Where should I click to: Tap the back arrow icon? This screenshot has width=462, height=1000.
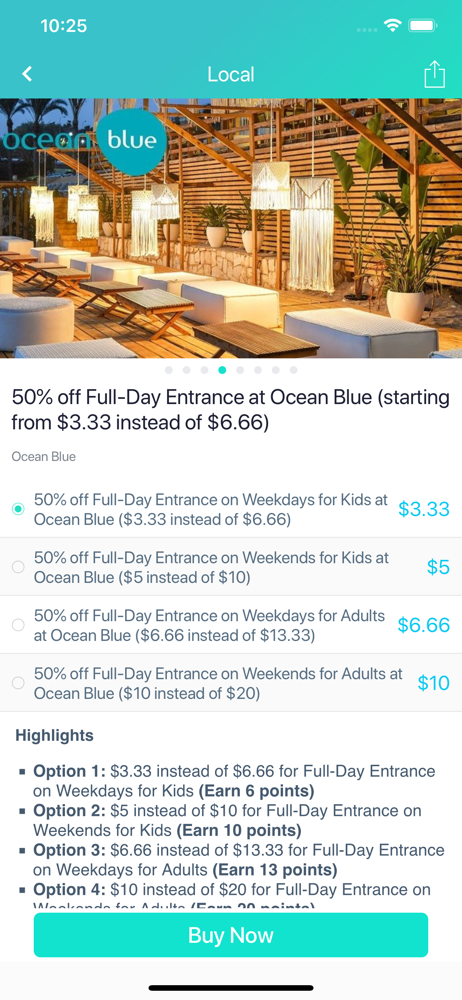coord(27,74)
